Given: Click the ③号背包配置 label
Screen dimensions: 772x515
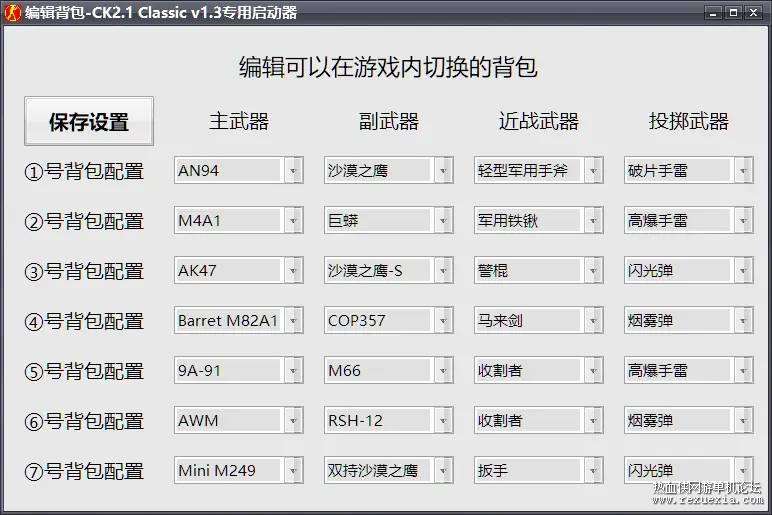Looking at the screenshot, I should tap(84, 271).
